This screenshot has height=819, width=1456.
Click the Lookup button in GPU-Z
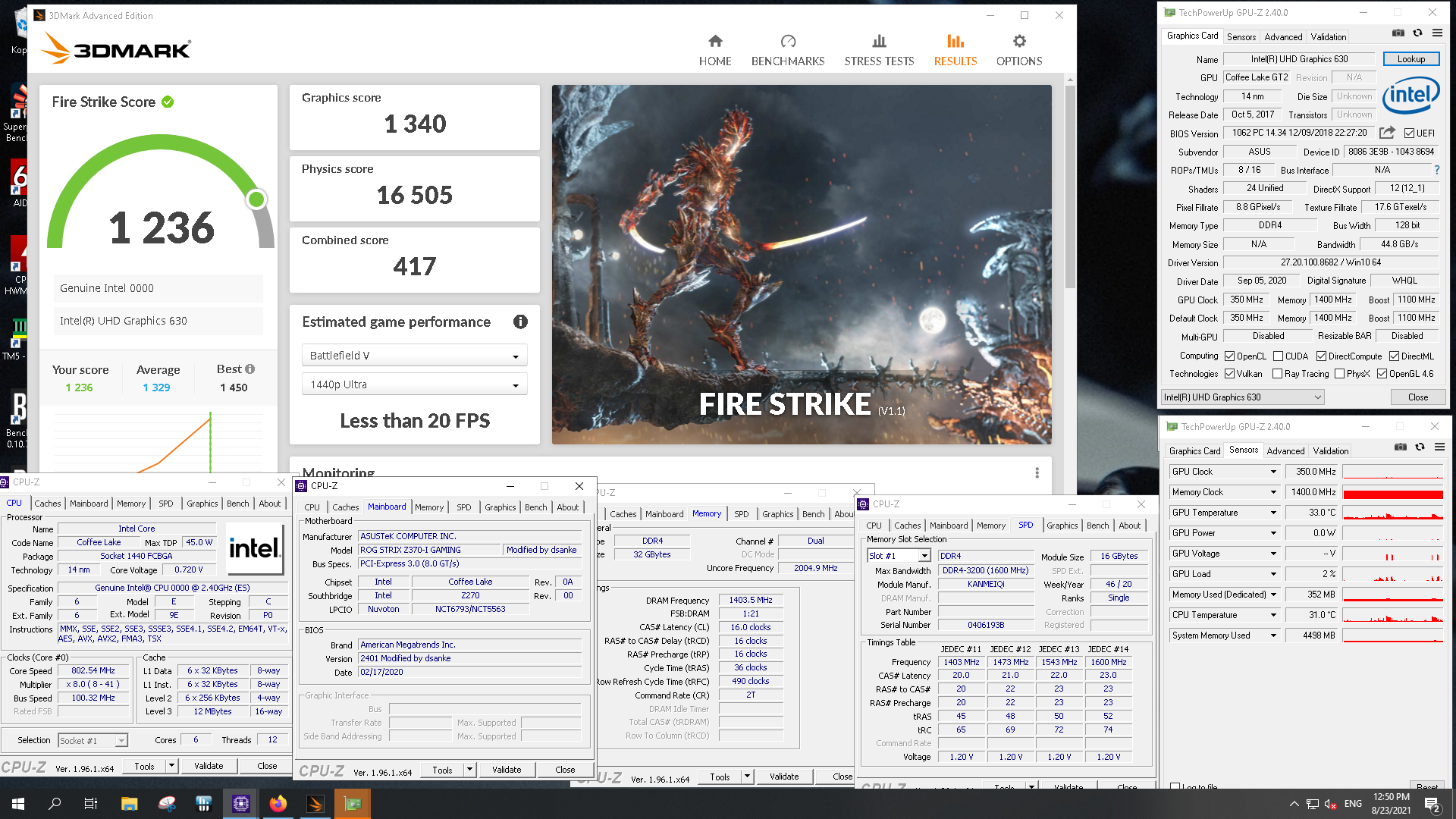pos(1410,59)
